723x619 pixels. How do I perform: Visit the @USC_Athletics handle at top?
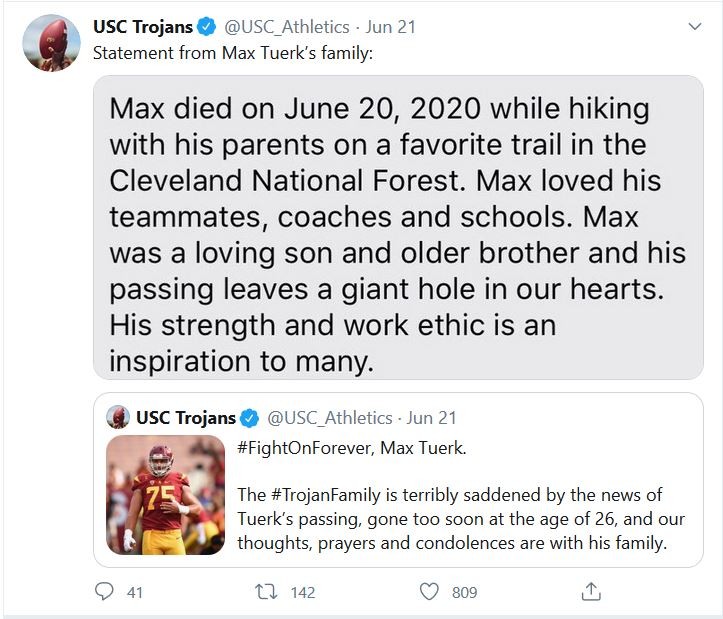287,27
